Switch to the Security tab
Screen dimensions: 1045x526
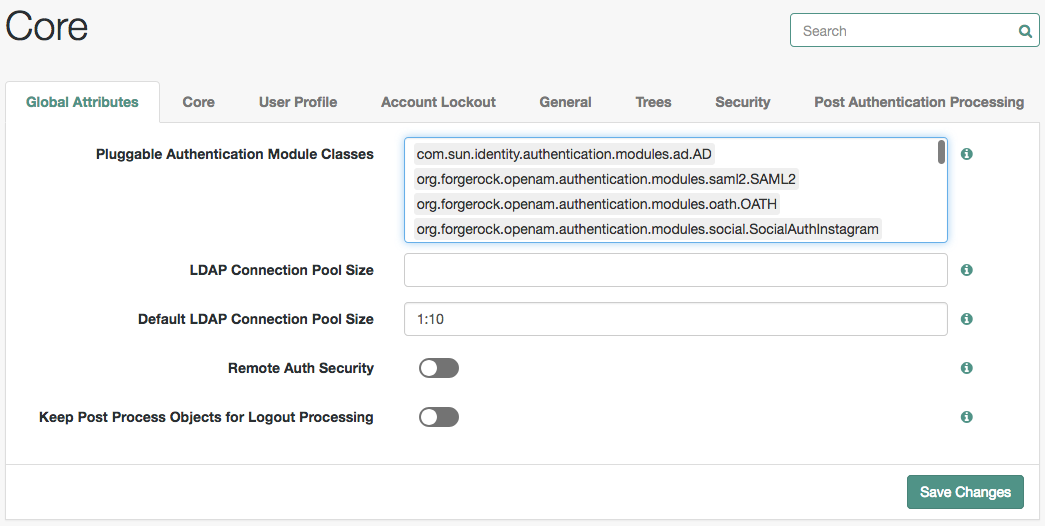pyautogui.click(x=742, y=102)
